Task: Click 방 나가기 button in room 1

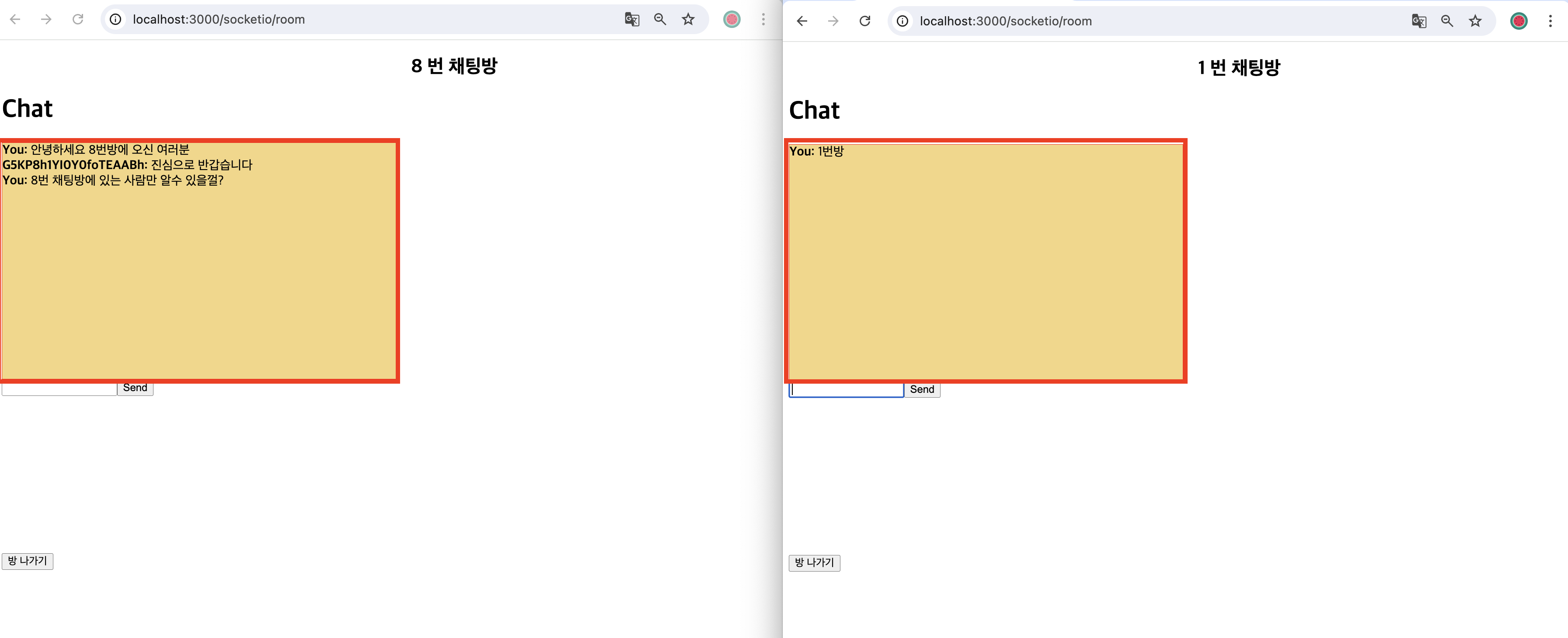Action: tap(815, 562)
